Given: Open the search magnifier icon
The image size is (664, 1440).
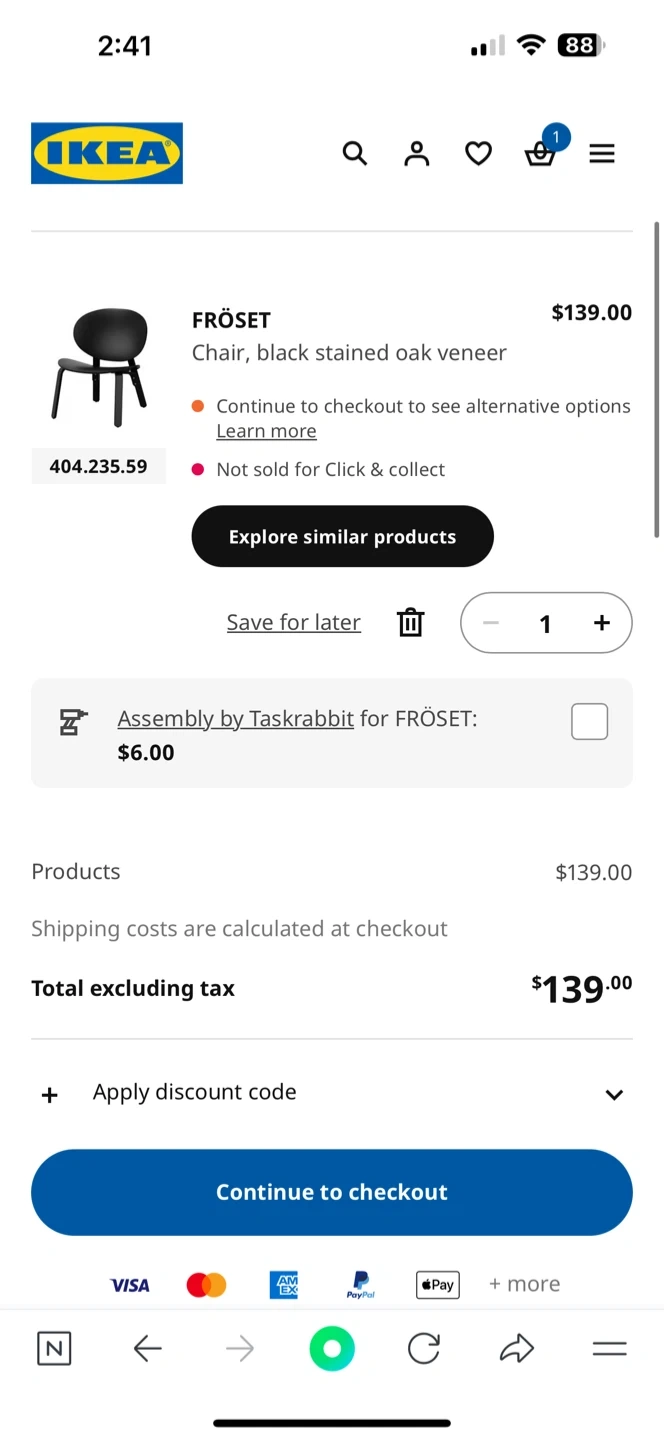Looking at the screenshot, I should (x=355, y=153).
